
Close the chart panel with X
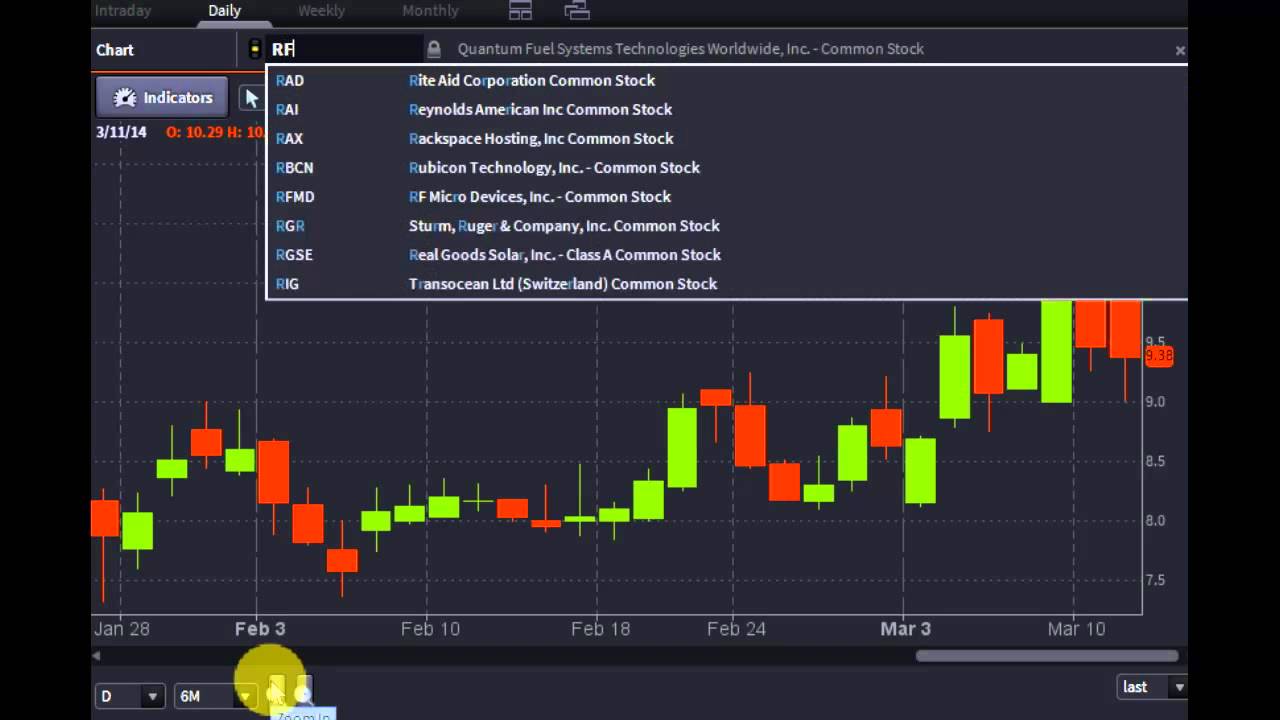pyautogui.click(x=1180, y=50)
